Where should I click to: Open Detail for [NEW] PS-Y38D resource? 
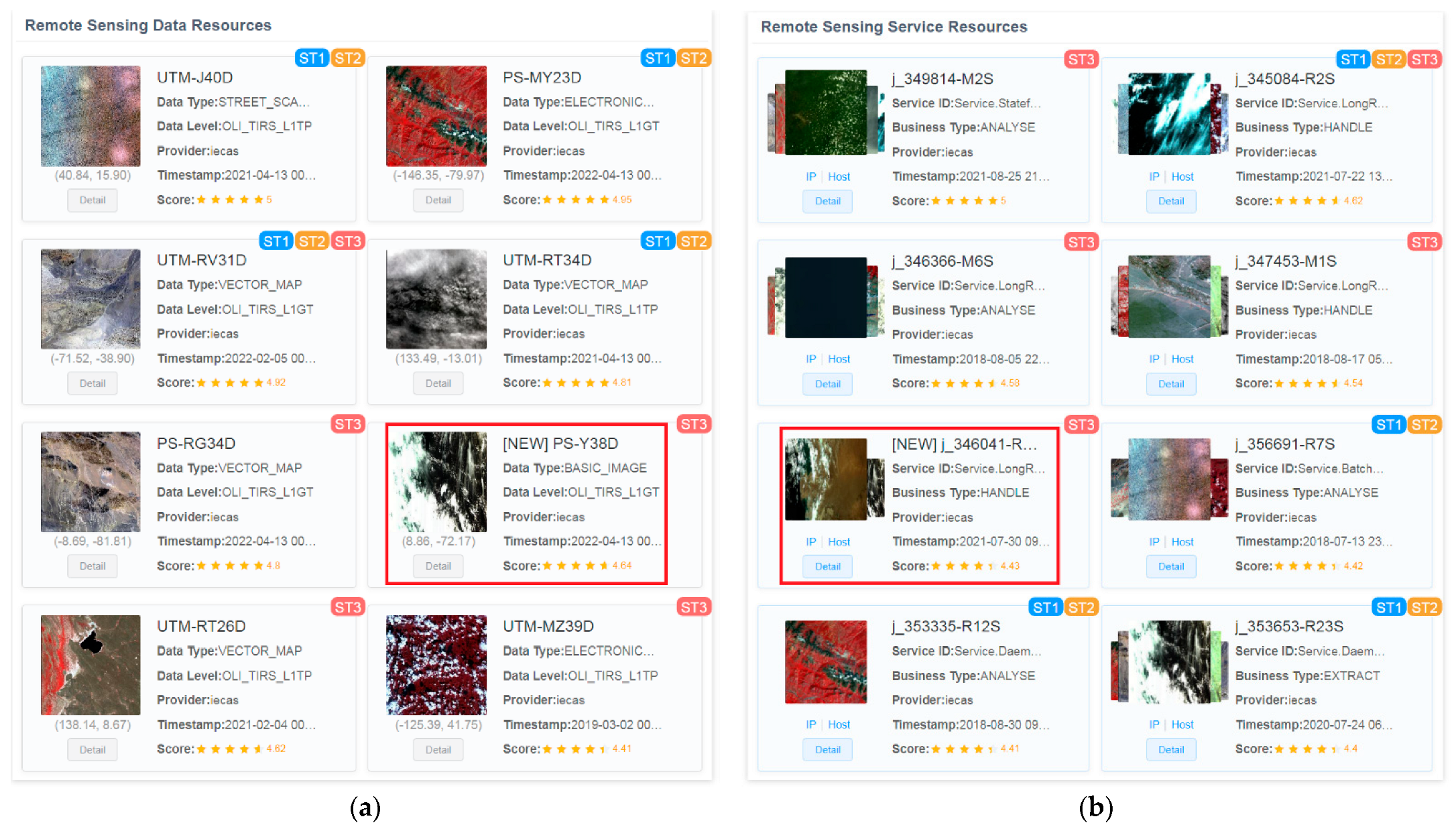point(438,566)
